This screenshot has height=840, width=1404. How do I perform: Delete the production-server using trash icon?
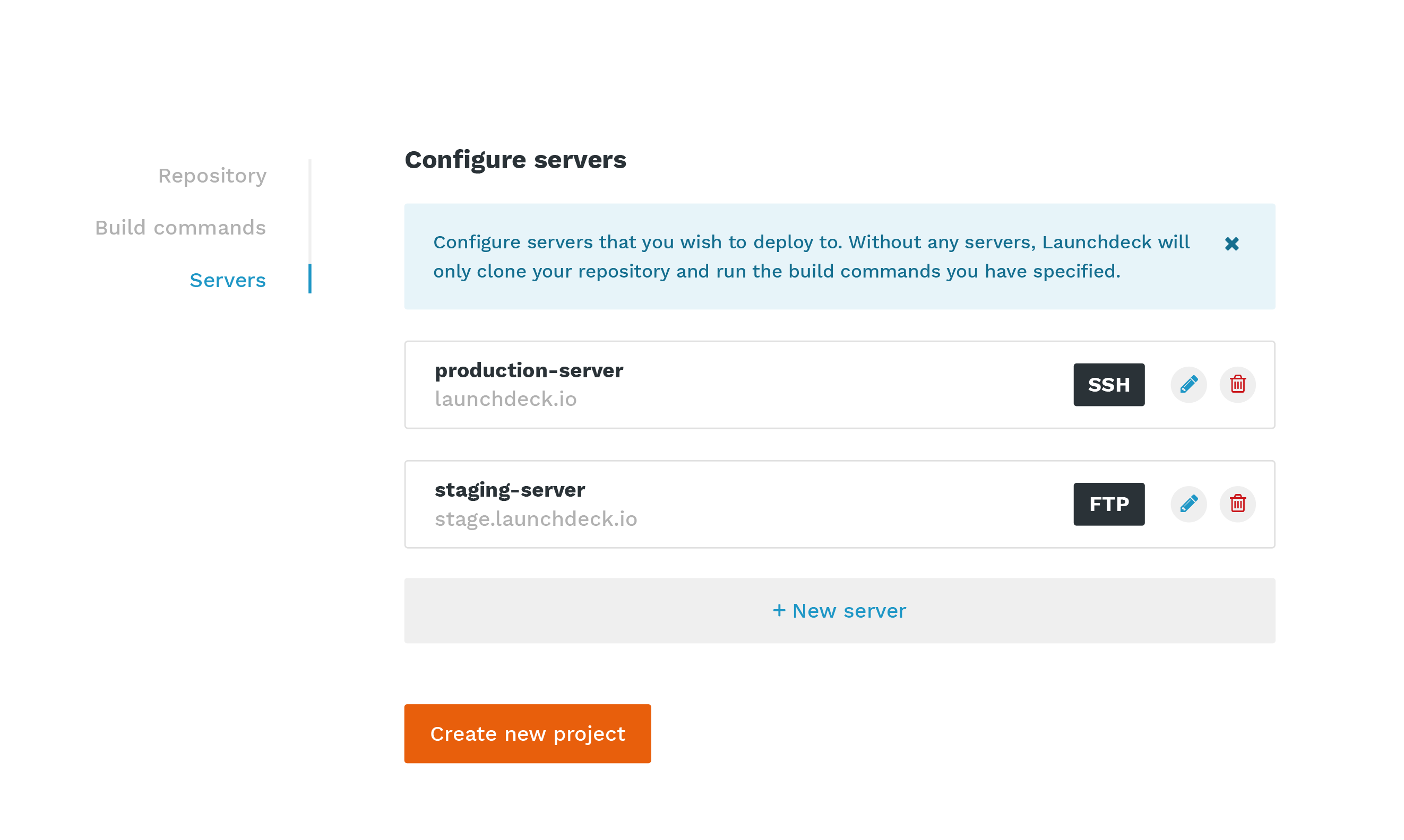[x=1237, y=384]
